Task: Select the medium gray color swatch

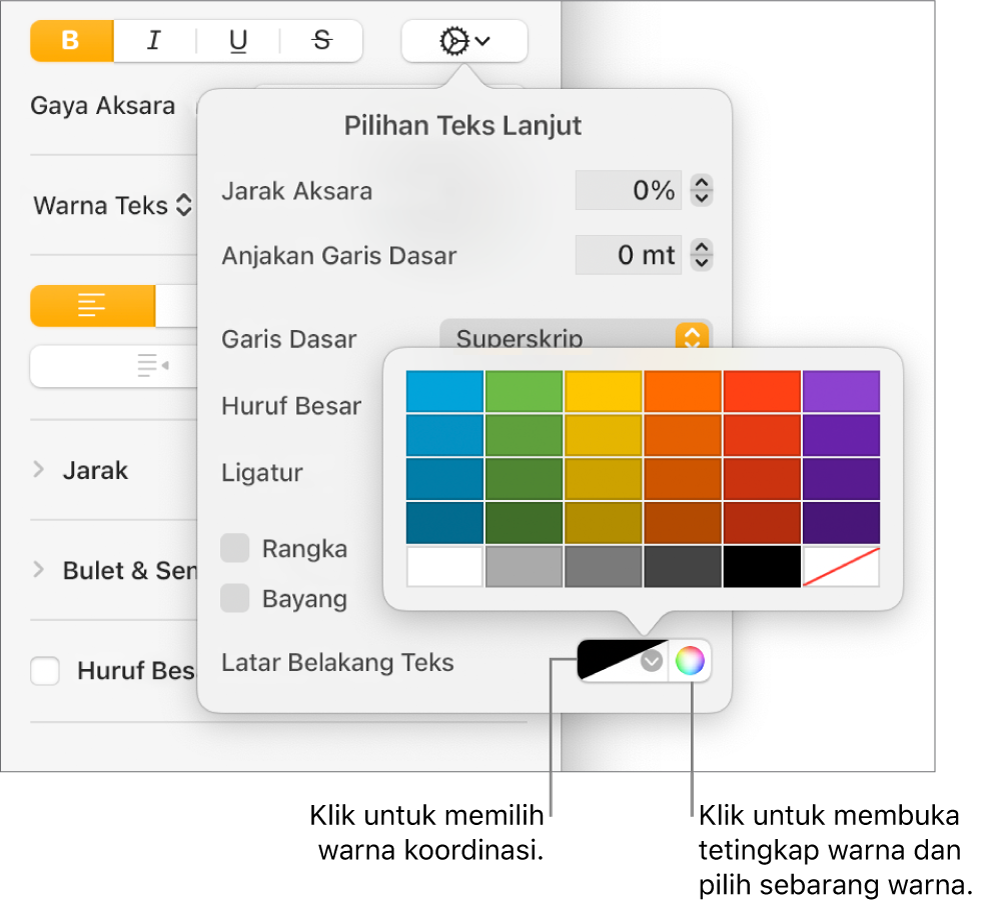Action: [x=604, y=566]
